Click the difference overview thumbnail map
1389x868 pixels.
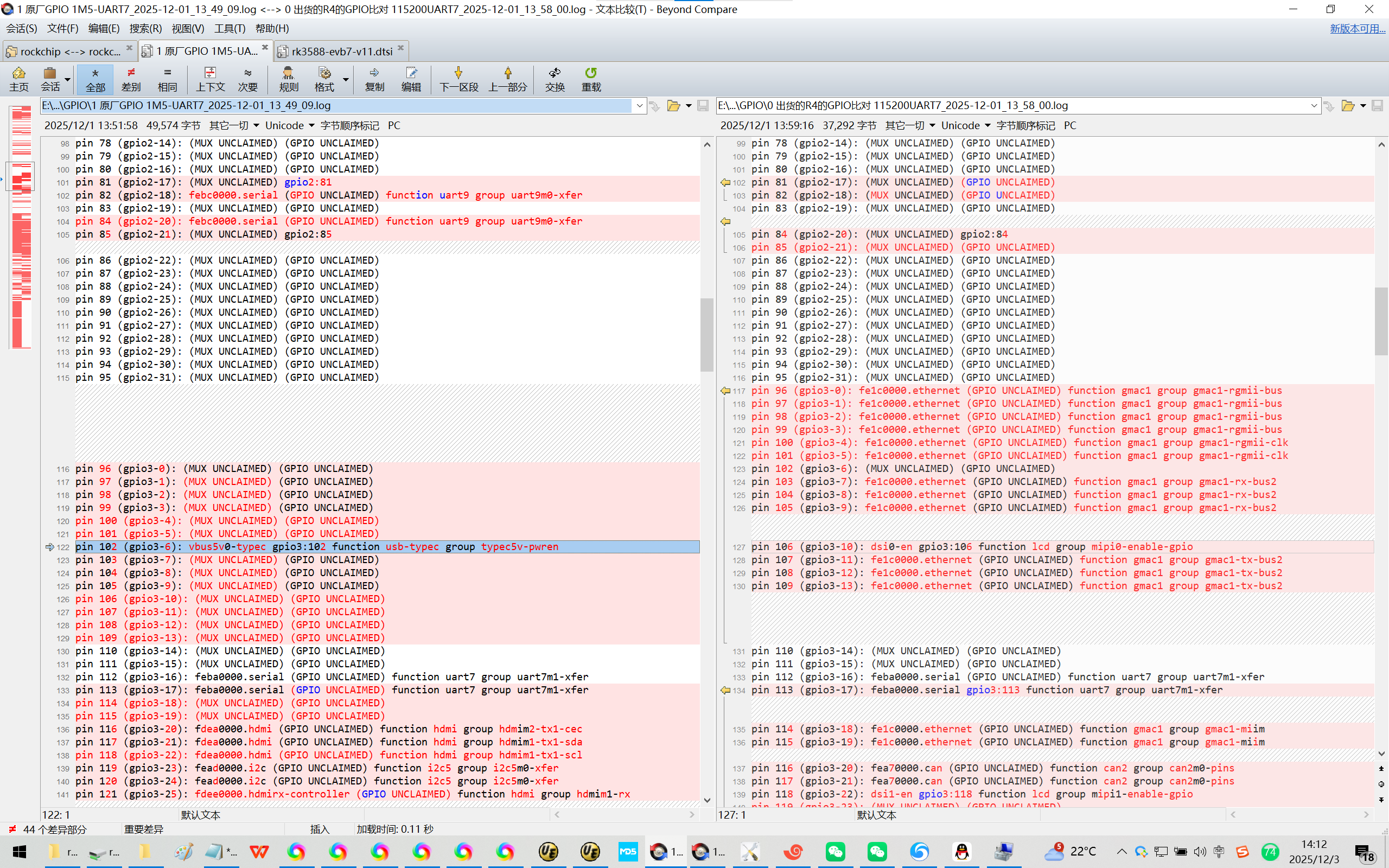22,227
